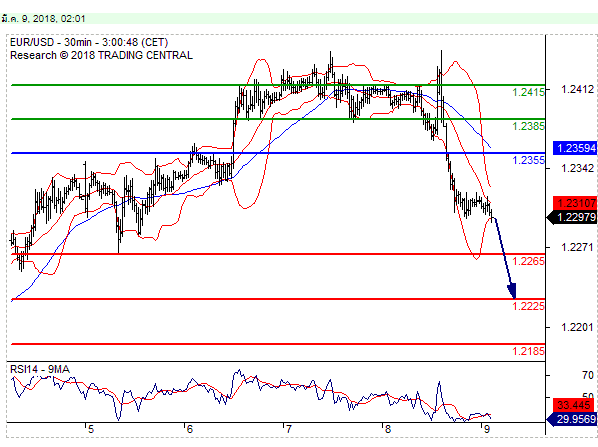Select day 5 on the time axis
The image size is (598, 447).
pyautogui.click(x=90, y=429)
